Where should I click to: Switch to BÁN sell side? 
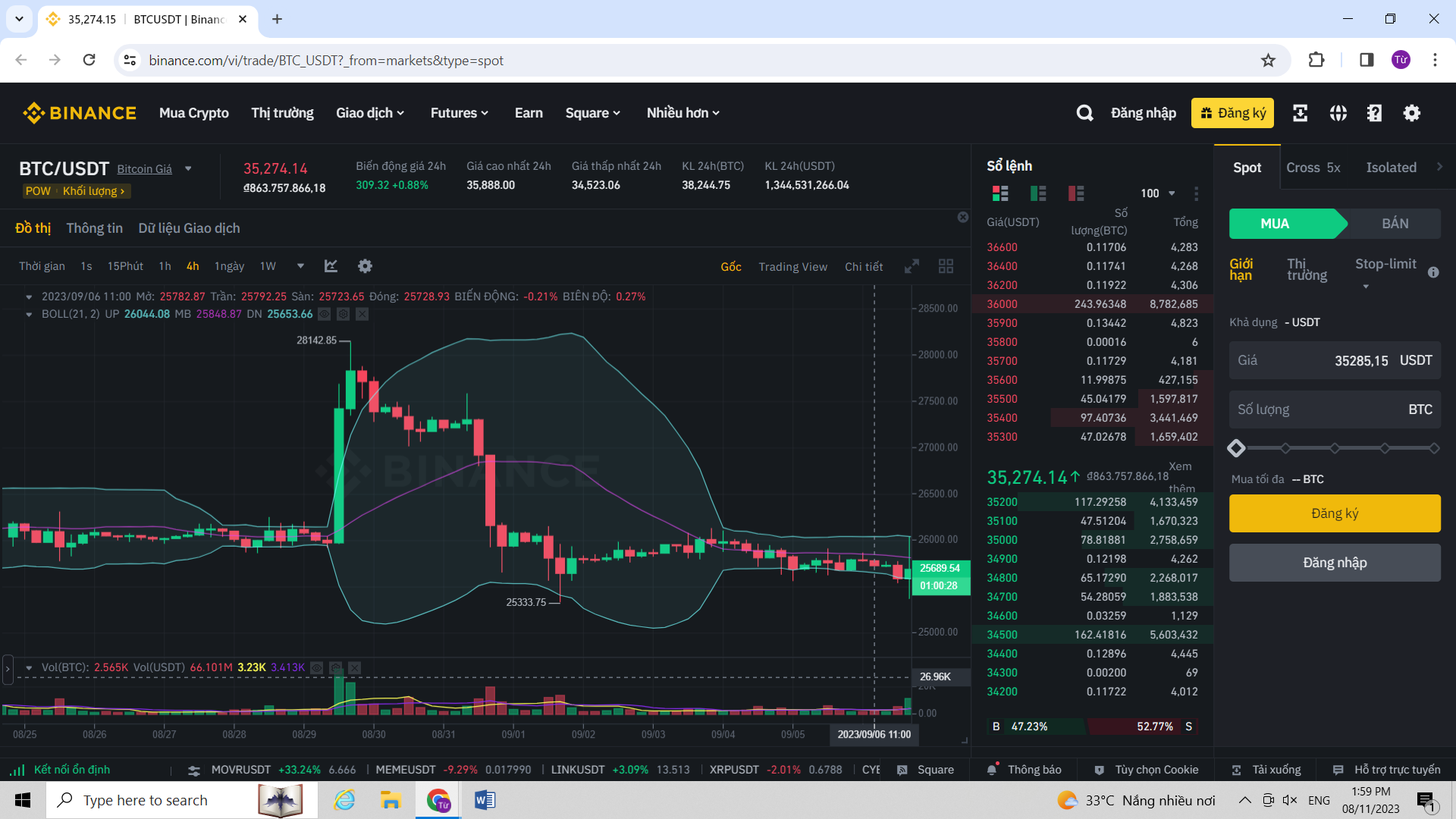point(1395,224)
